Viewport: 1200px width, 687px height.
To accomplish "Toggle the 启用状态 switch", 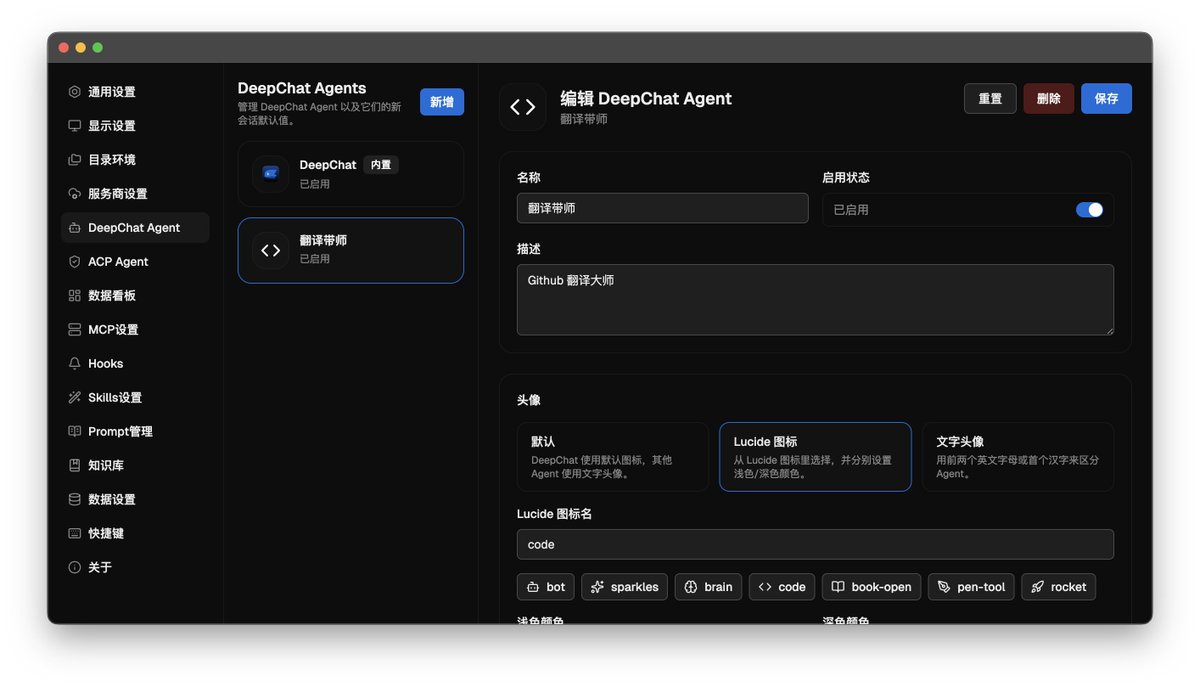I will (x=1089, y=210).
